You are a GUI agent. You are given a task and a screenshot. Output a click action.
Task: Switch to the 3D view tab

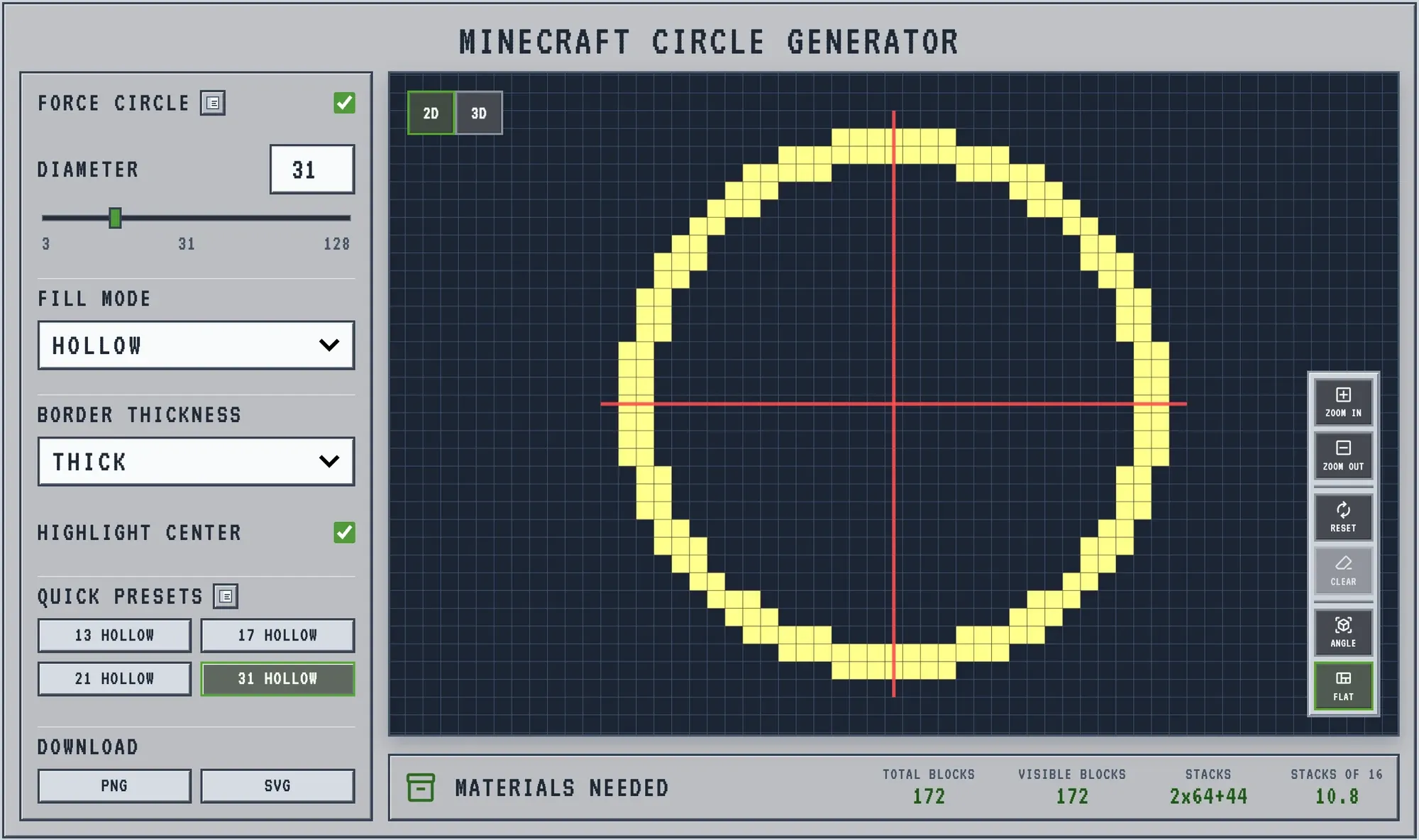click(x=479, y=113)
